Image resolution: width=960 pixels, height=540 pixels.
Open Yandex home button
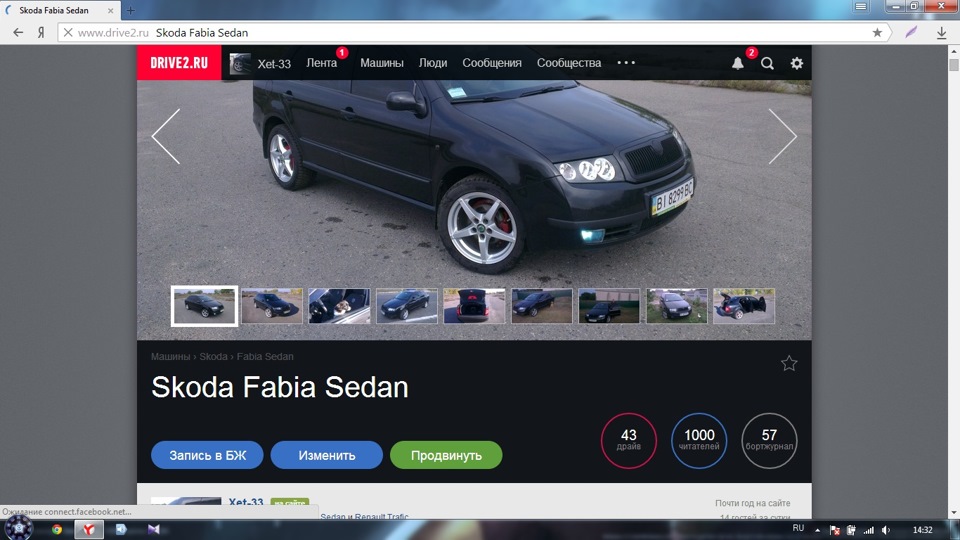click(41, 32)
